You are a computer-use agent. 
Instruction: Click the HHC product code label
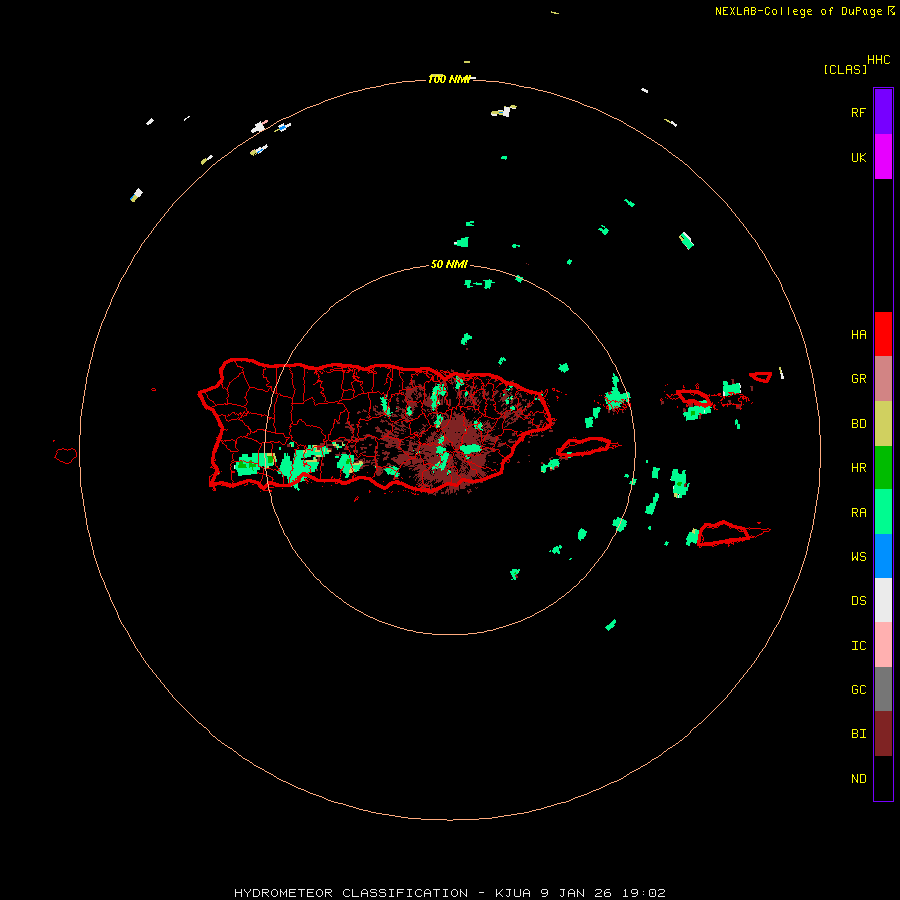tap(878, 60)
